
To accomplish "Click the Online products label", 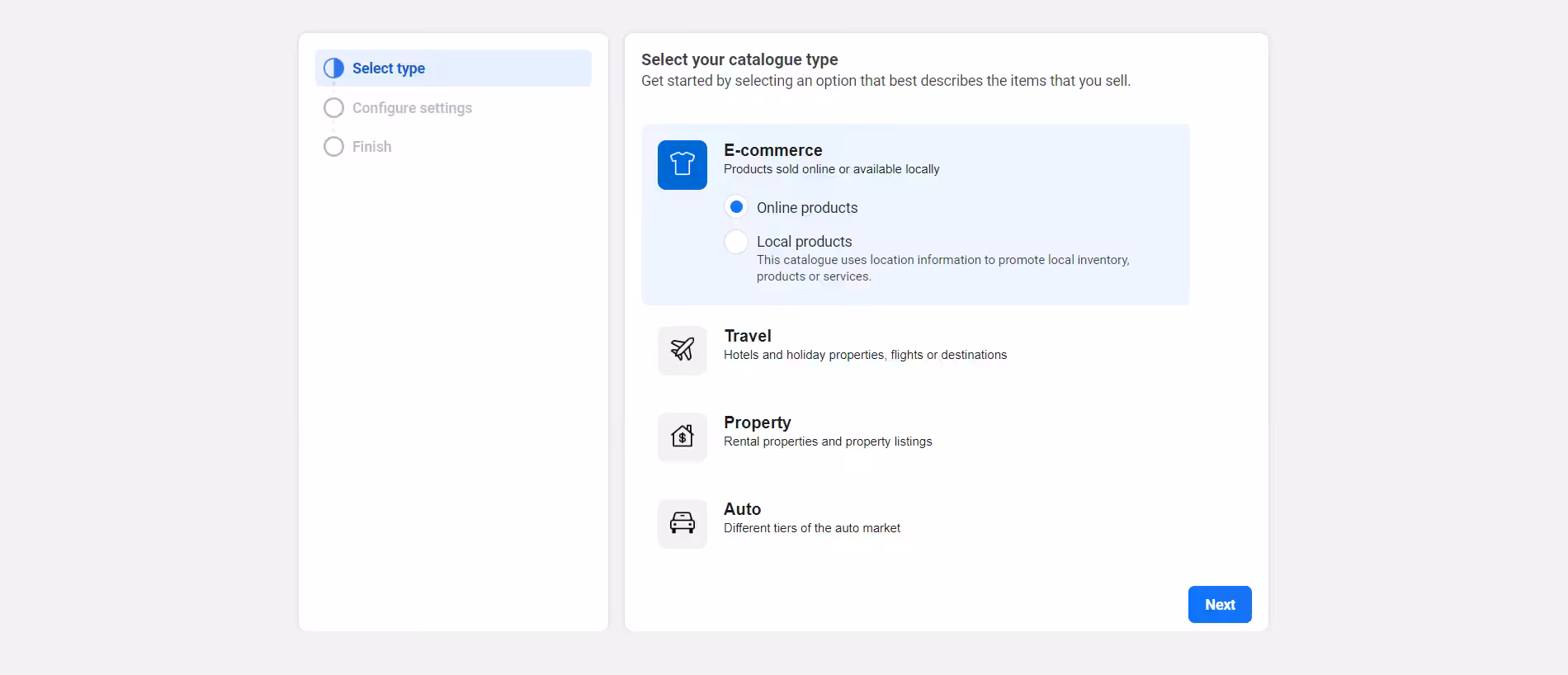I will coord(807,208).
